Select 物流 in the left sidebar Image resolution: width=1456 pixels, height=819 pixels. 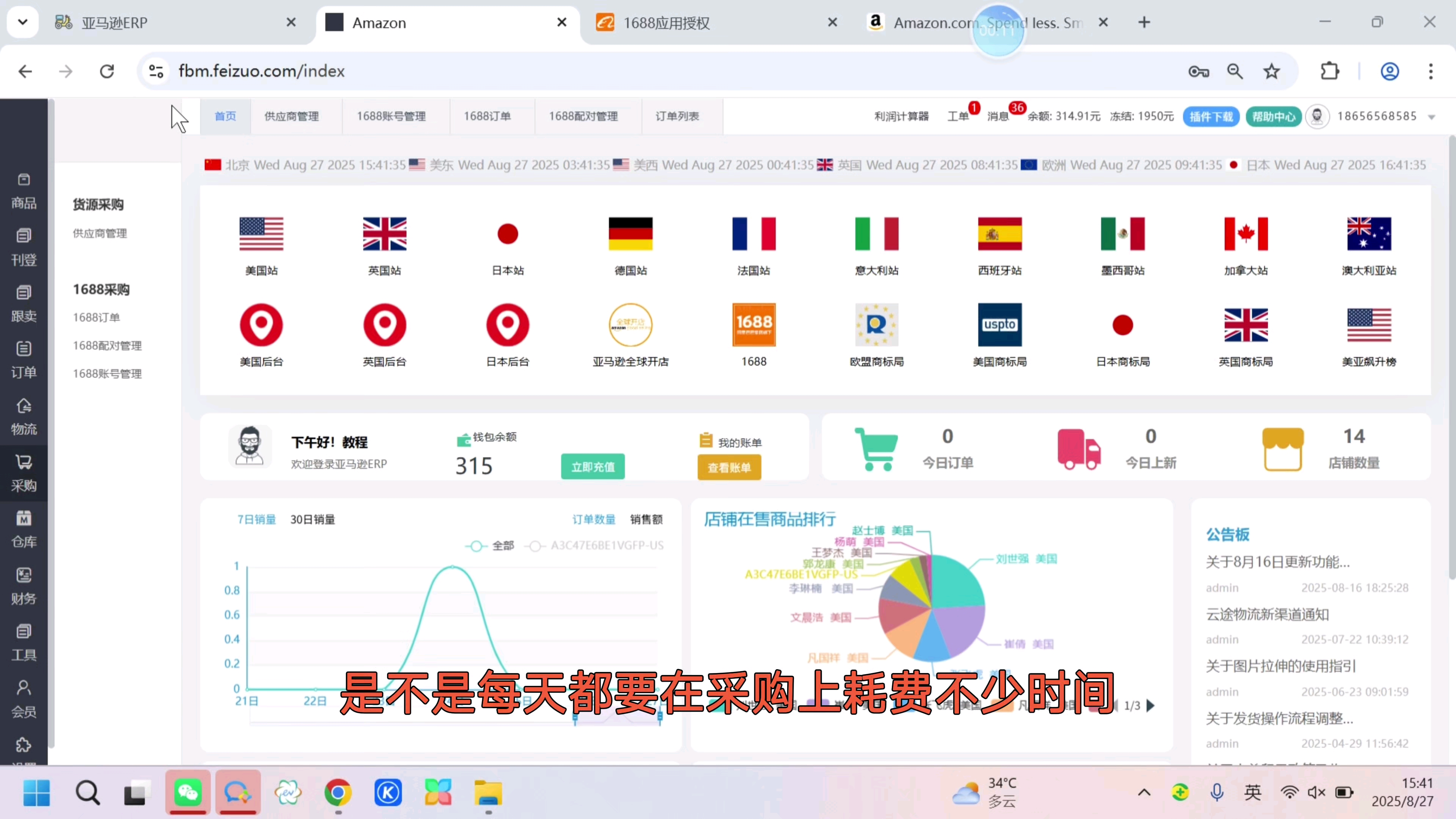(x=24, y=418)
